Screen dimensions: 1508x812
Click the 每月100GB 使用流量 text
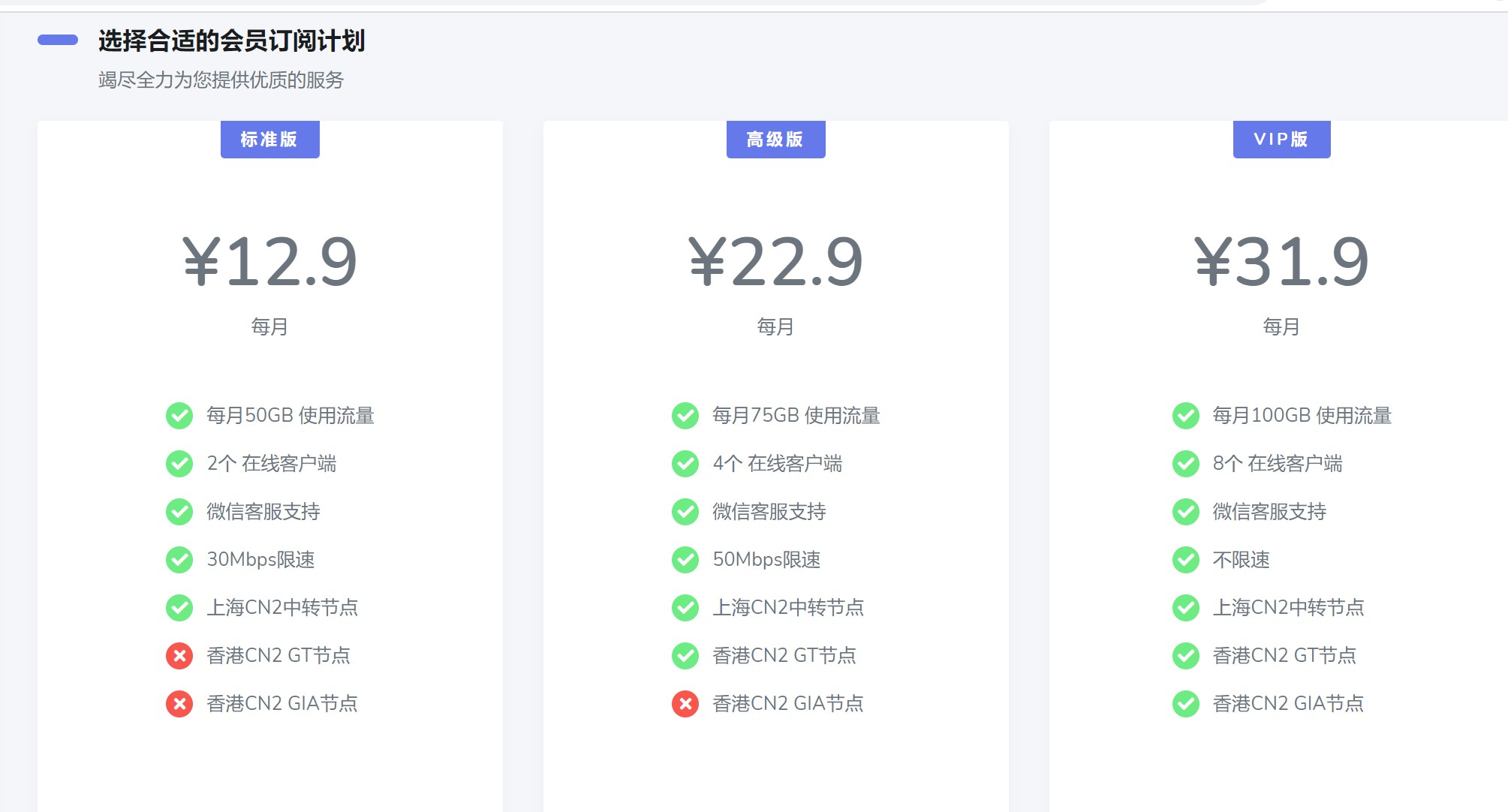pos(1302,416)
